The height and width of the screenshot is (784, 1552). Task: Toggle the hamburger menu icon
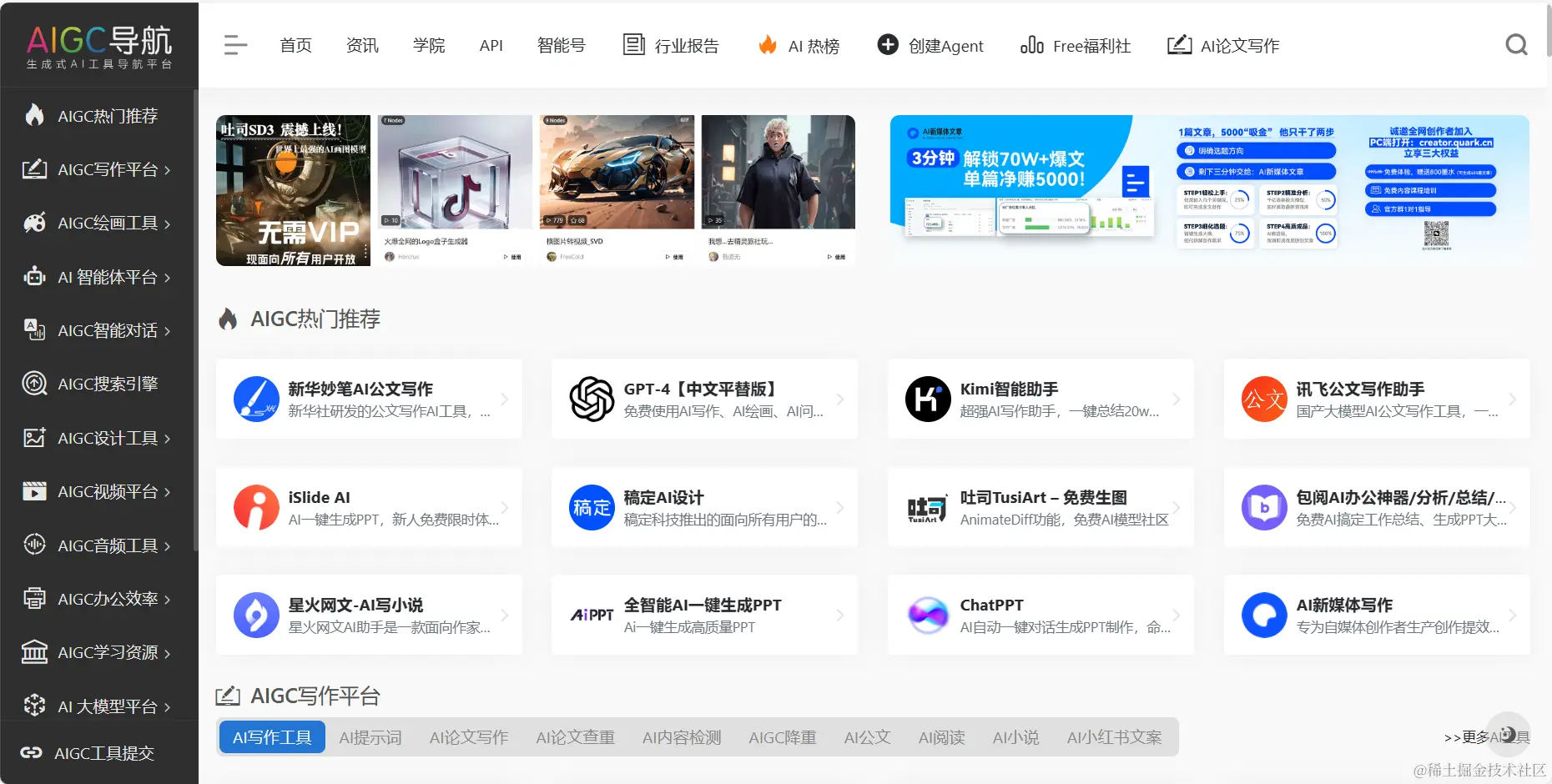235,45
